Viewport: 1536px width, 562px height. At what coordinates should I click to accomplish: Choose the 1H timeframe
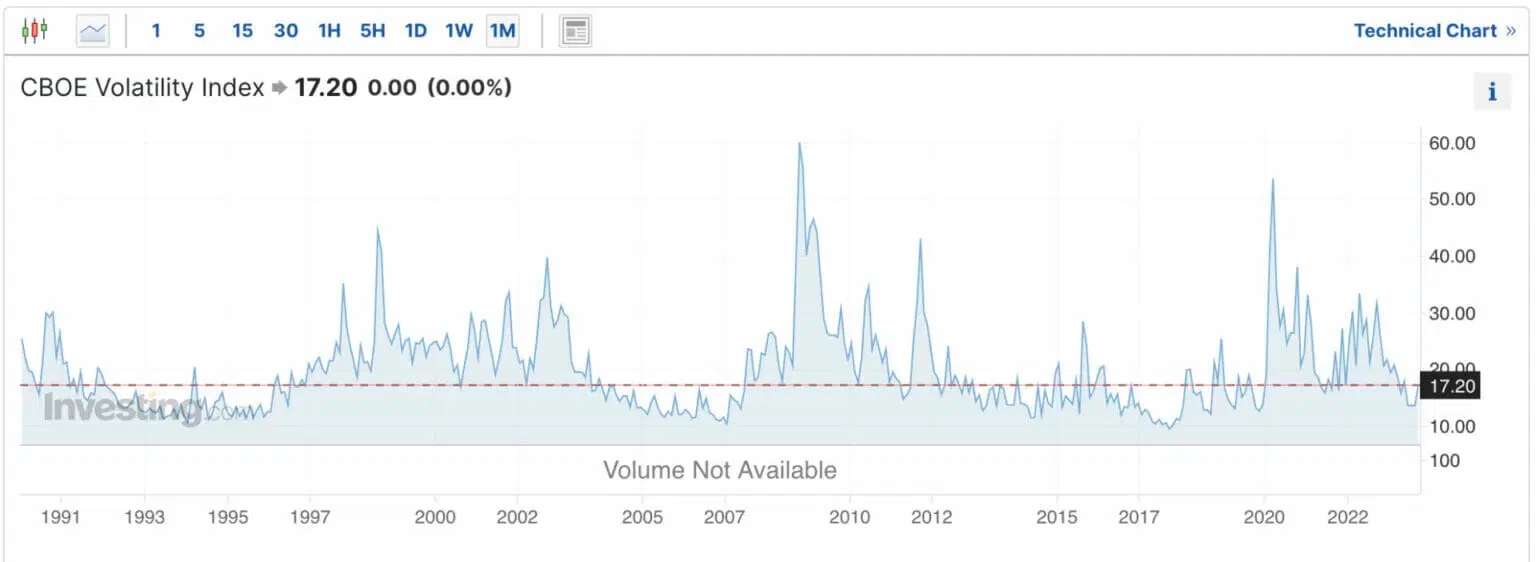click(329, 31)
